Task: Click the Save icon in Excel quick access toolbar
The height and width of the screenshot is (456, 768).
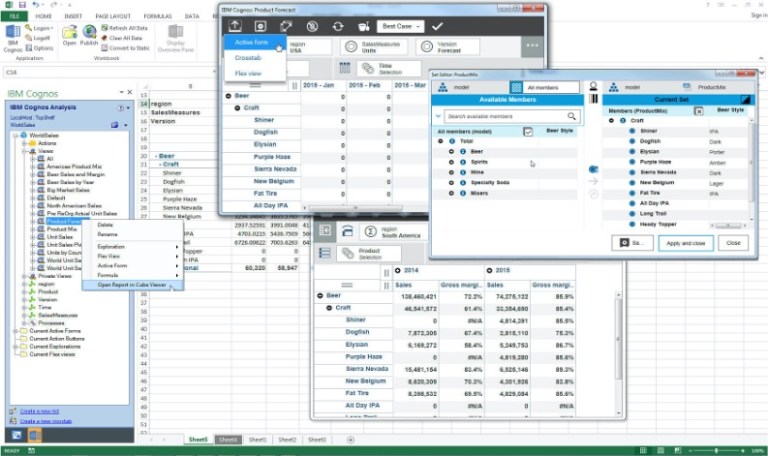Action: [22, 5]
